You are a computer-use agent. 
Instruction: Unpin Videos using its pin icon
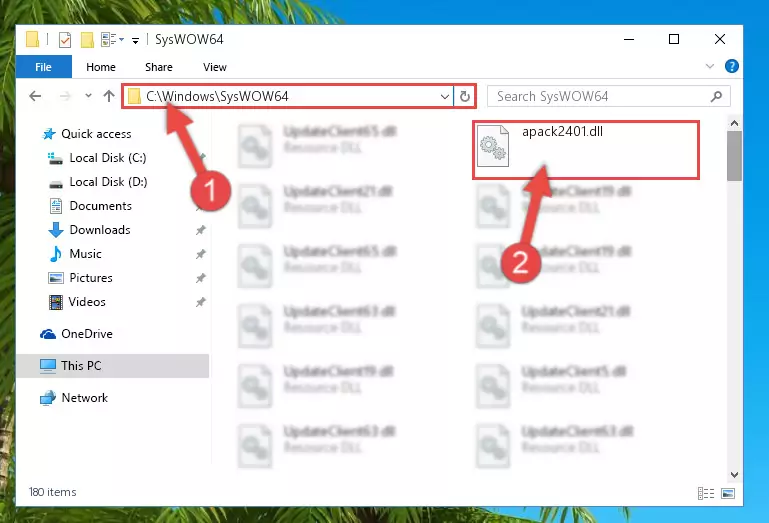tap(200, 302)
